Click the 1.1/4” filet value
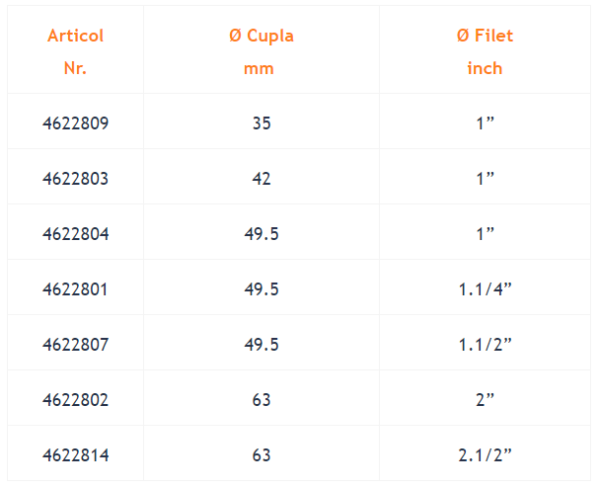This screenshot has height=488, width=600. pyautogui.click(x=485, y=289)
